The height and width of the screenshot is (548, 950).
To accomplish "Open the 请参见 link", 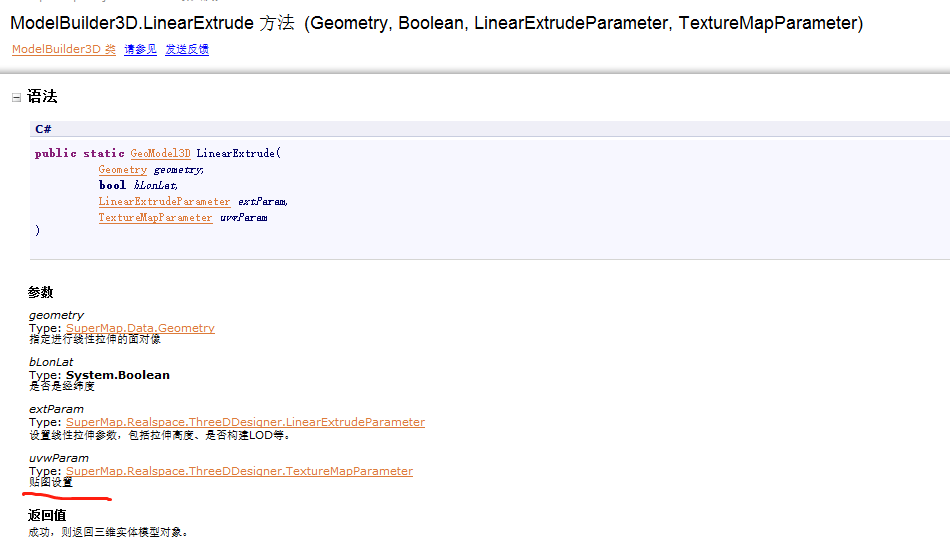I will click(141, 49).
